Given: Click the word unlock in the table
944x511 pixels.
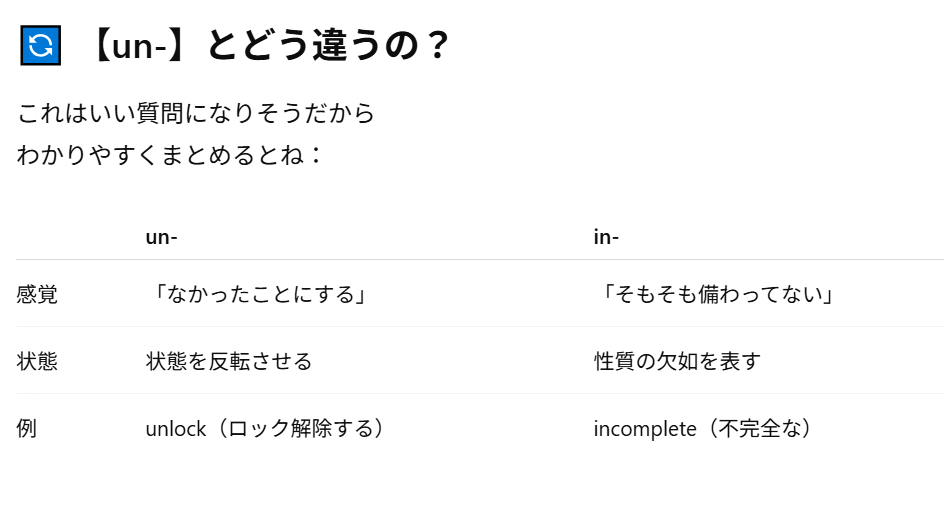Looking at the screenshot, I should tap(176, 429).
